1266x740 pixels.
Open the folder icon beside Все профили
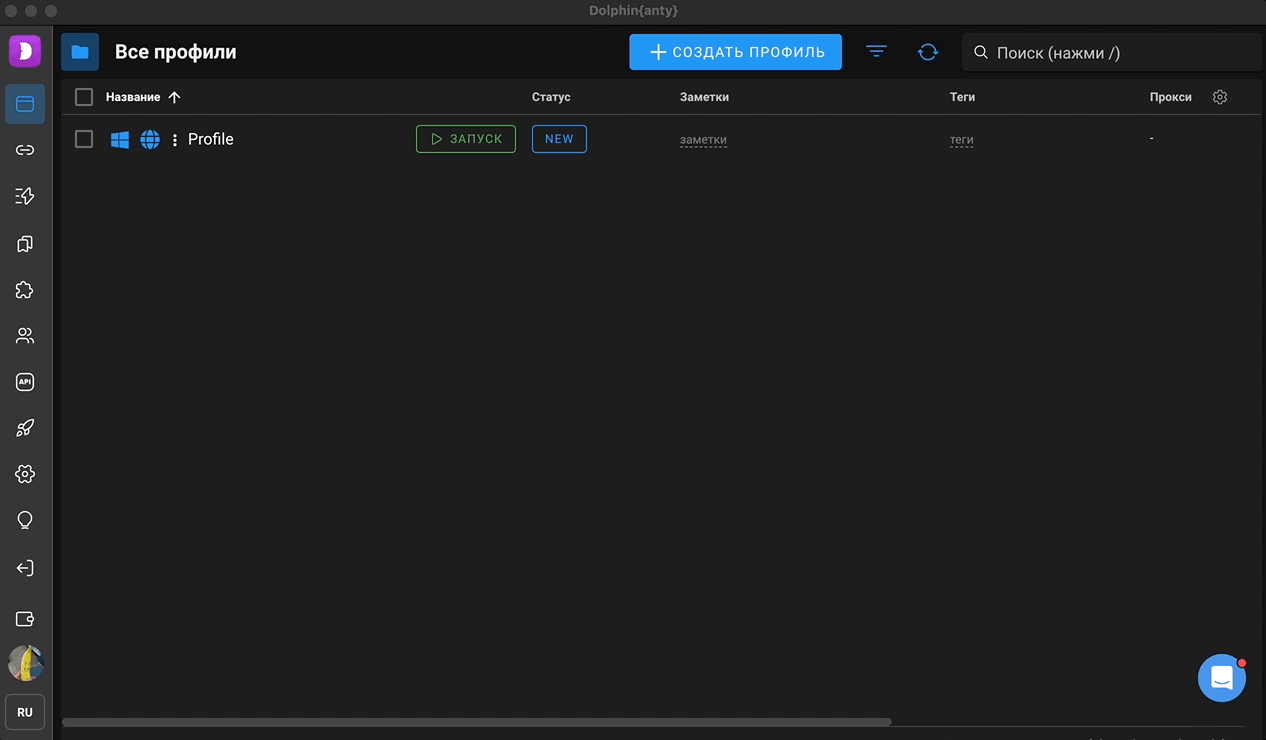click(80, 52)
